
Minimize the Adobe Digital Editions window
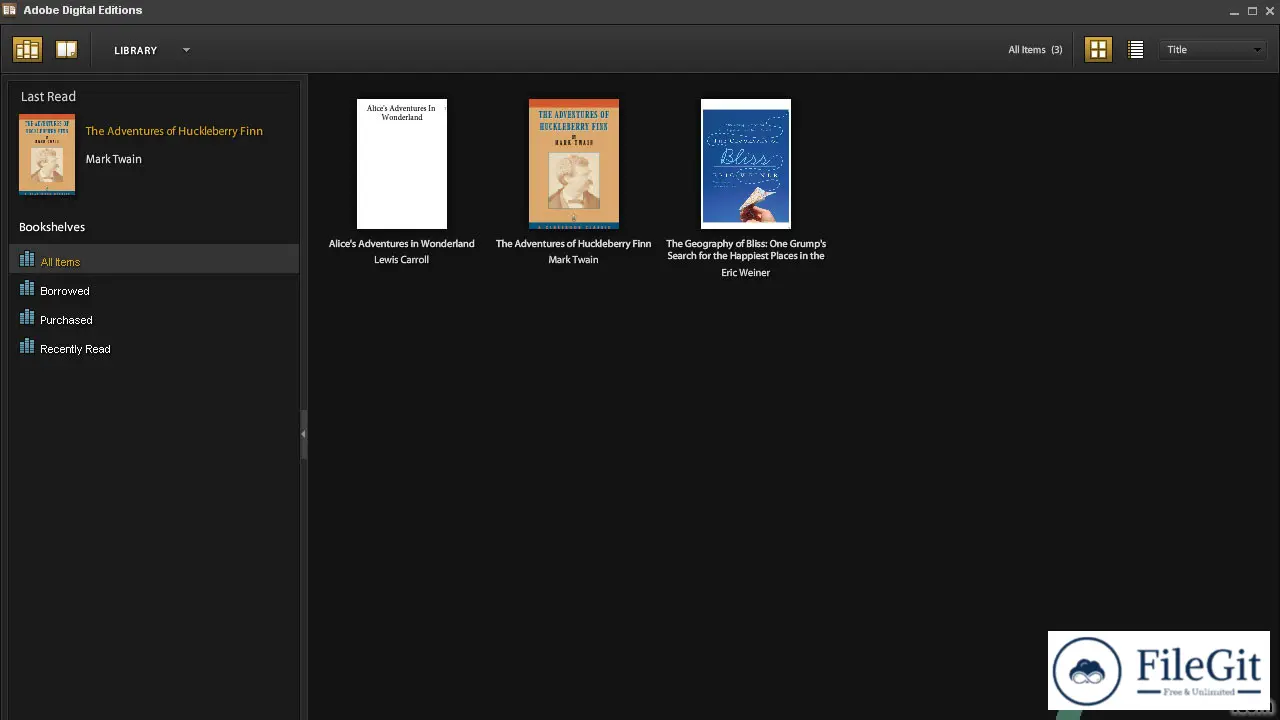[1234, 11]
